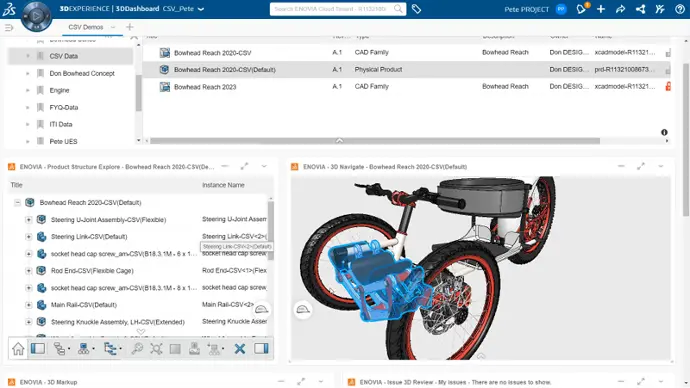The width and height of the screenshot is (690, 388).
Task: Toggle the right side panel icon
Action: (261, 349)
